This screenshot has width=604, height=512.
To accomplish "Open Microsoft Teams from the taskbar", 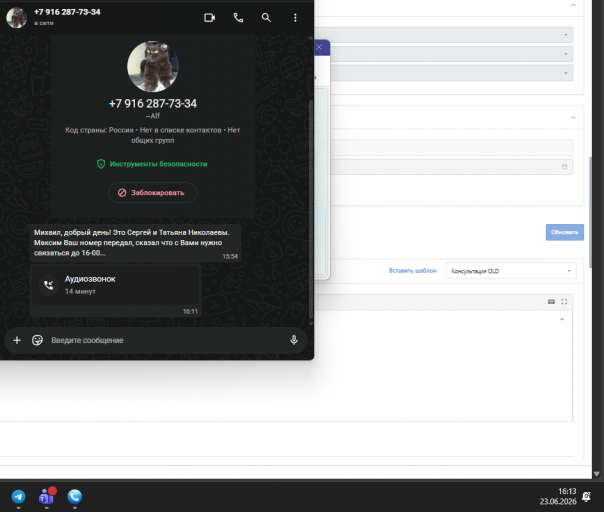I will pyautogui.click(x=47, y=496).
